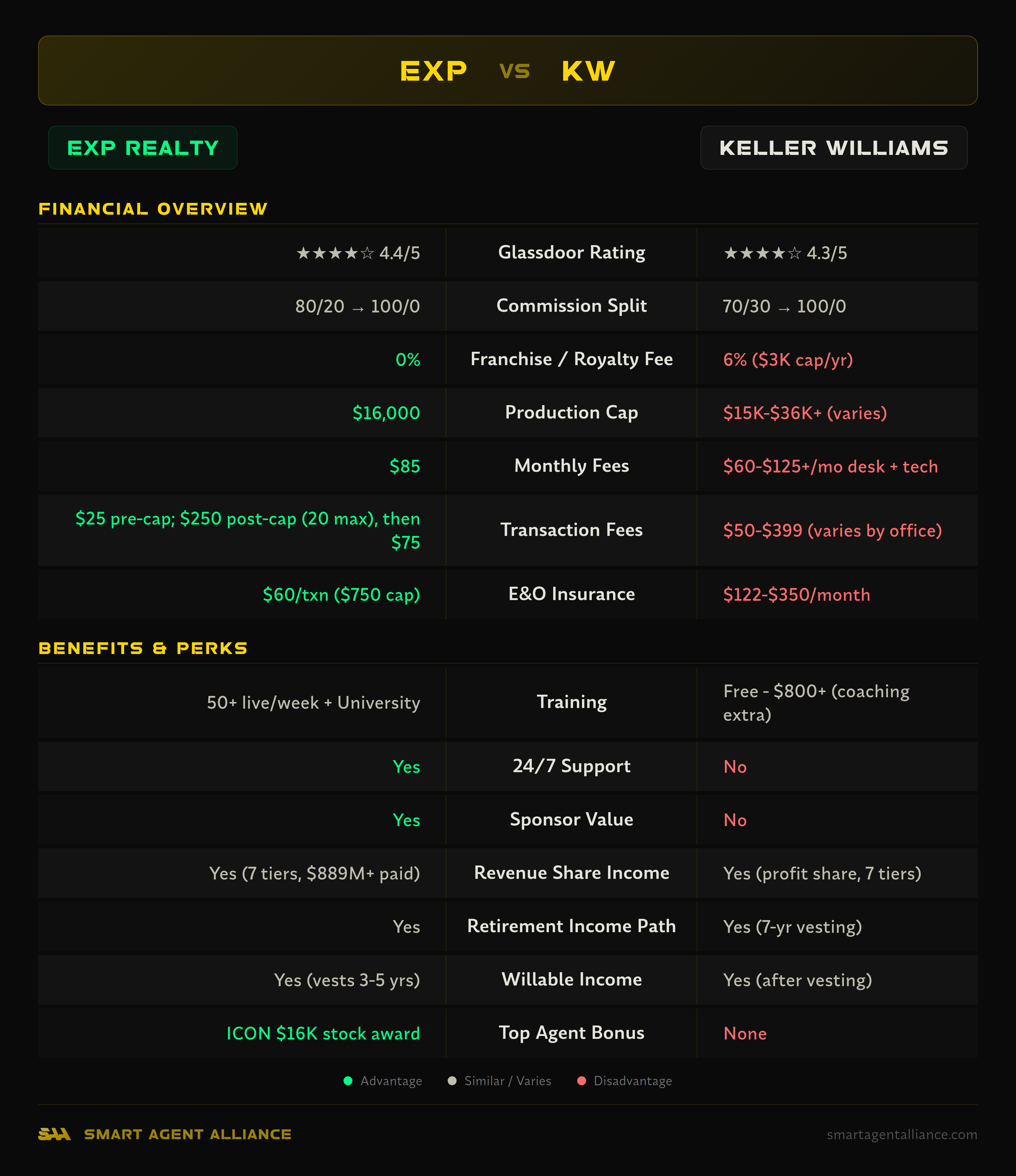
Task: Click the Financial Overview section header
Action: [153, 209]
